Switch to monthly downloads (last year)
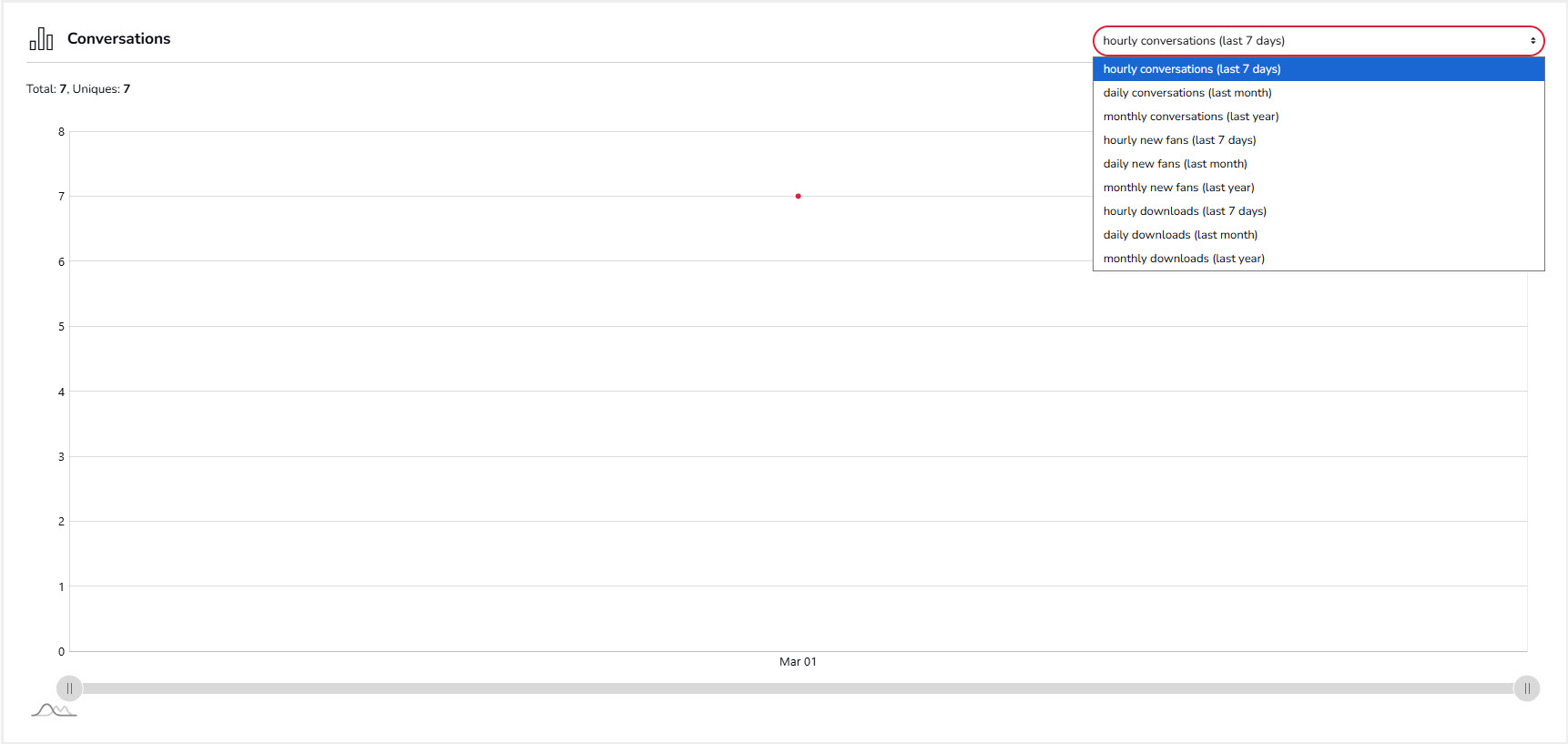The width and height of the screenshot is (1568, 744). click(1184, 259)
